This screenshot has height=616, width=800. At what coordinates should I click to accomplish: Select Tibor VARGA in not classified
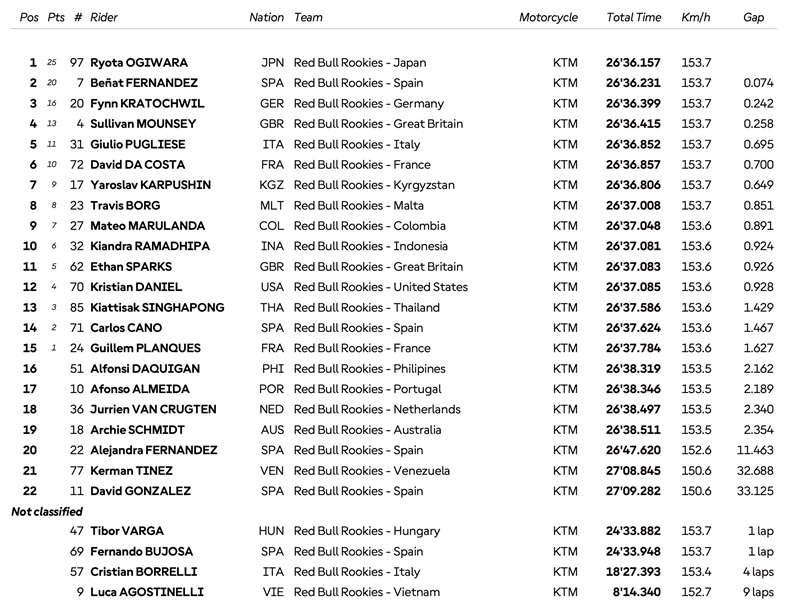pyautogui.click(x=127, y=531)
